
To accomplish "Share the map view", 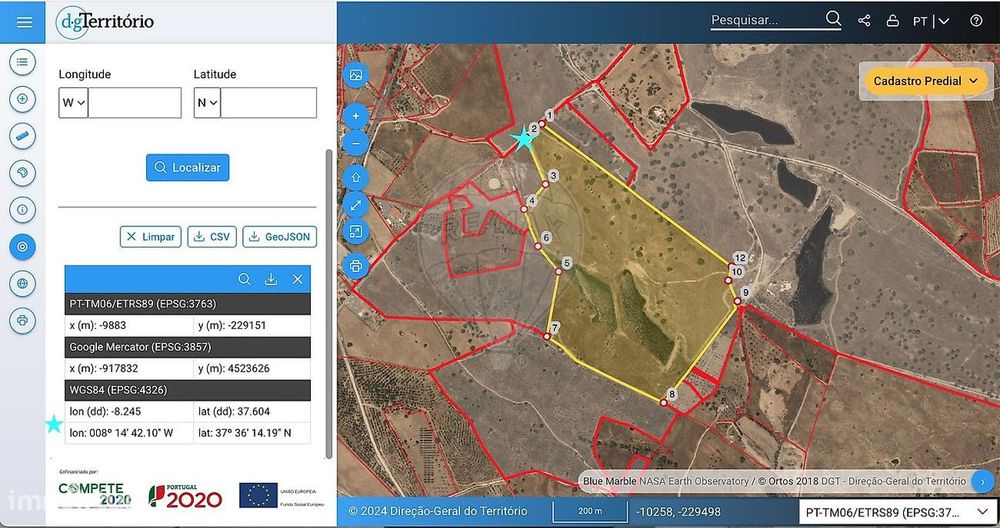I will click(x=864, y=20).
